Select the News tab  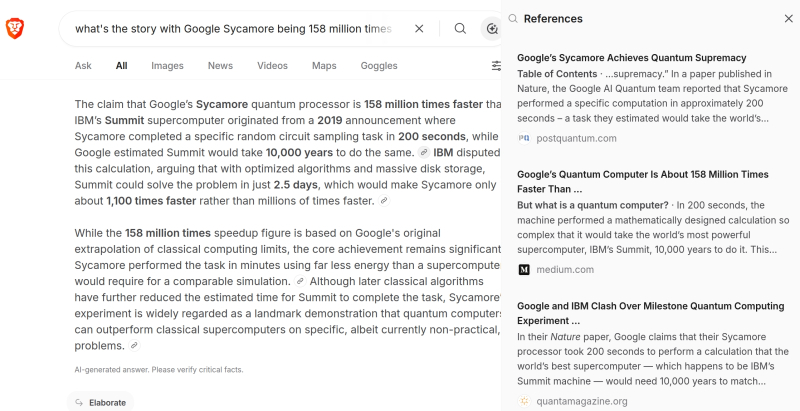[x=220, y=66]
